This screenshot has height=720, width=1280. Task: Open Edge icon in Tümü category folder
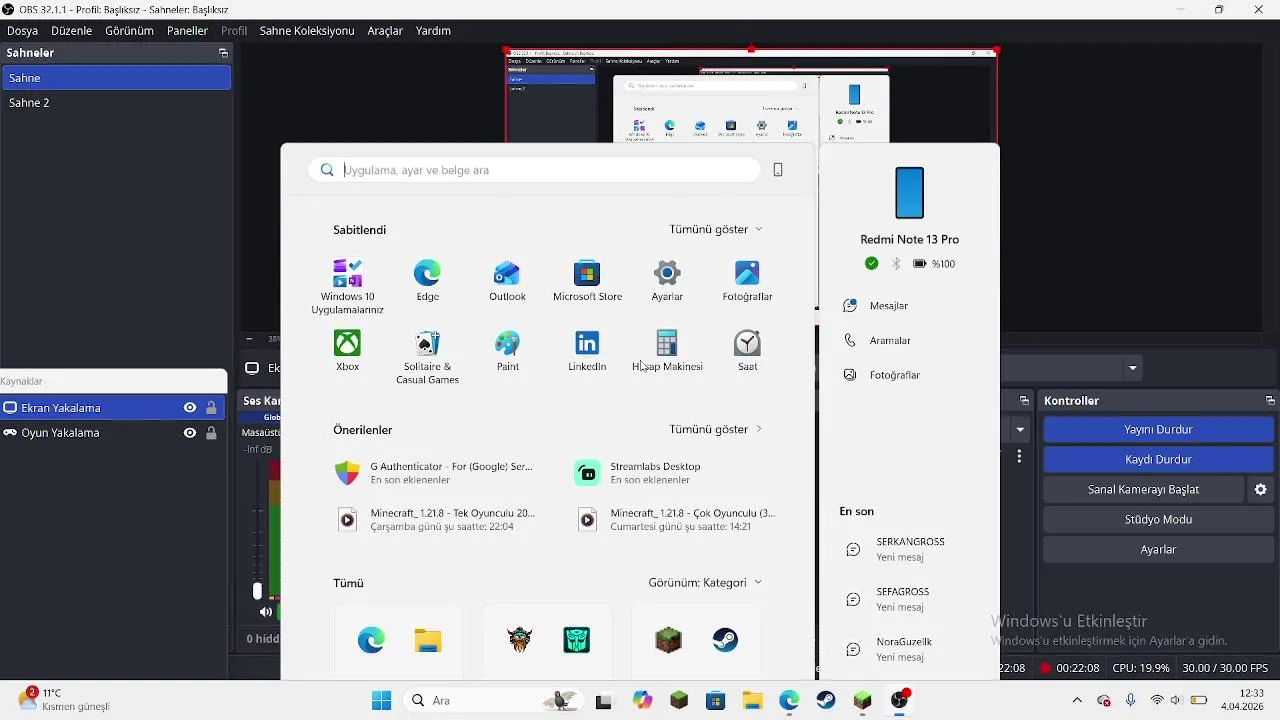coord(371,640)
